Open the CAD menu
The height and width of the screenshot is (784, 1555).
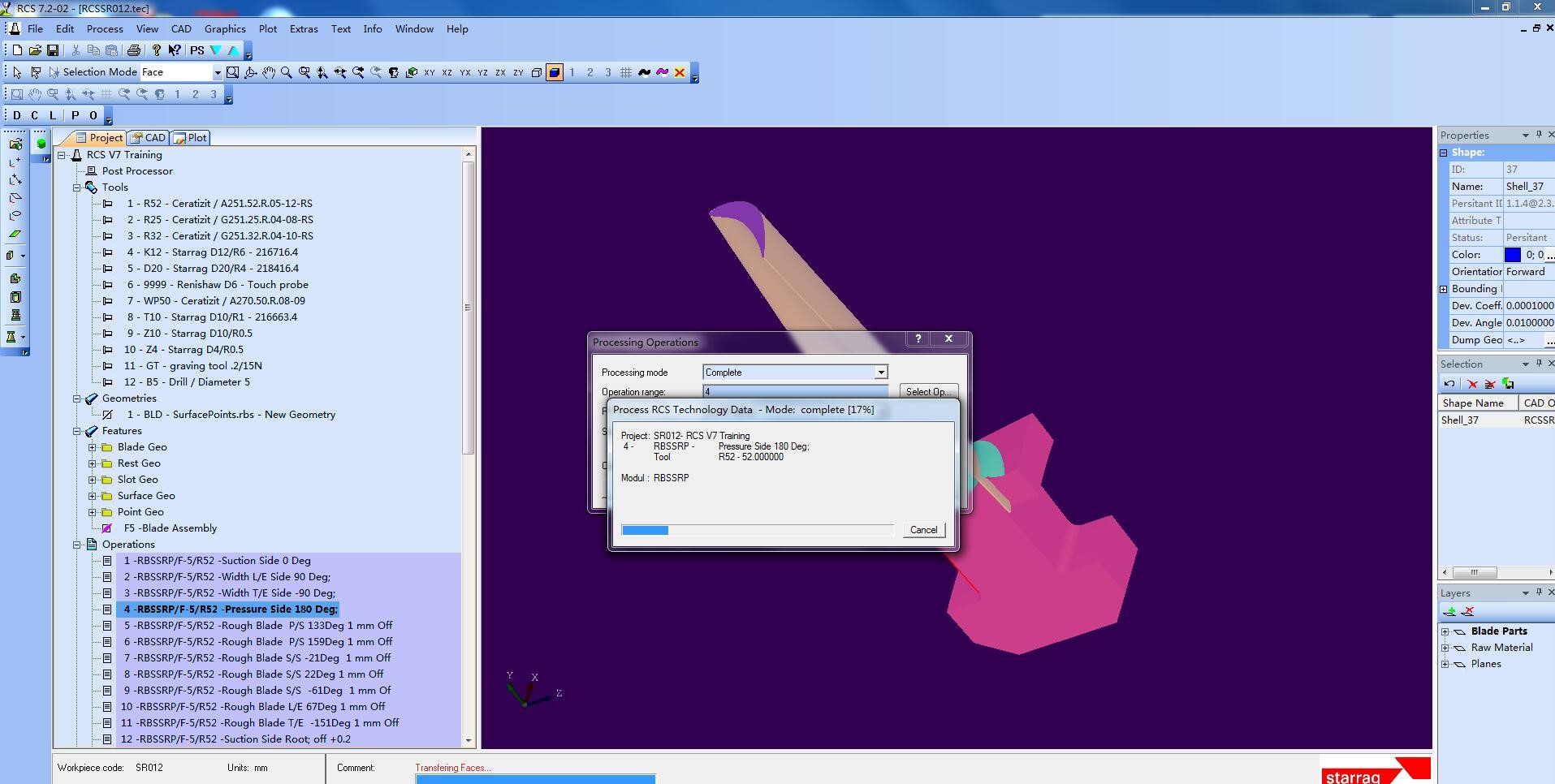point(181,28)
